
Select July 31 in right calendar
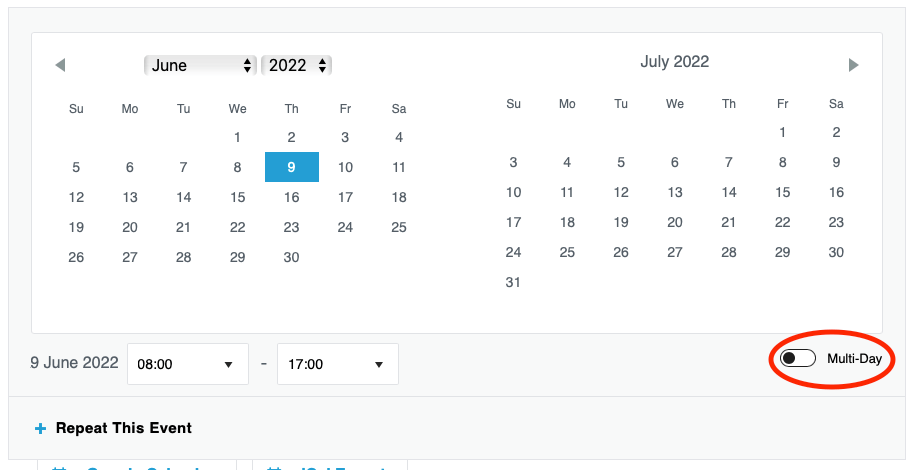click(513, 283)
